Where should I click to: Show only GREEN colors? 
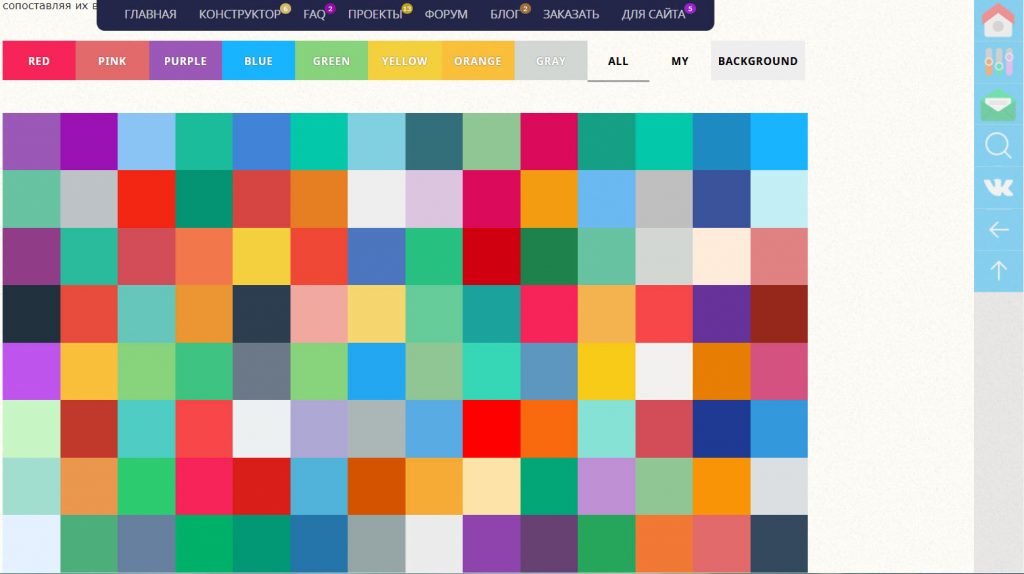click(332, 61)
